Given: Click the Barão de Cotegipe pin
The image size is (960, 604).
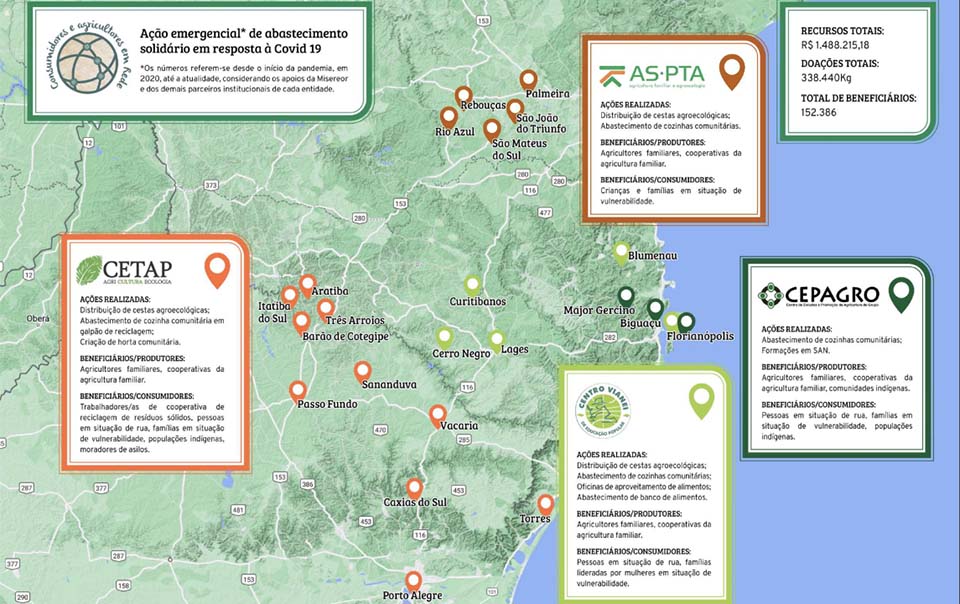Looking at the screenshot, I should click(x=301, y=323).
